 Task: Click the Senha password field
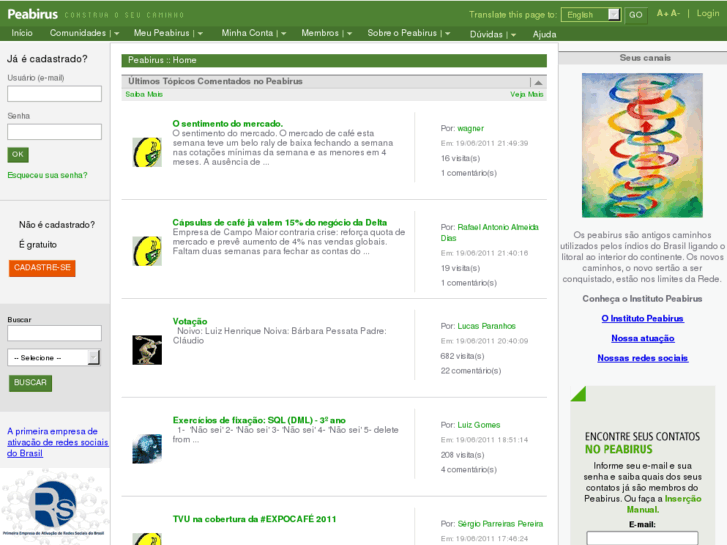pyautogui.click(x=54, y=132)
